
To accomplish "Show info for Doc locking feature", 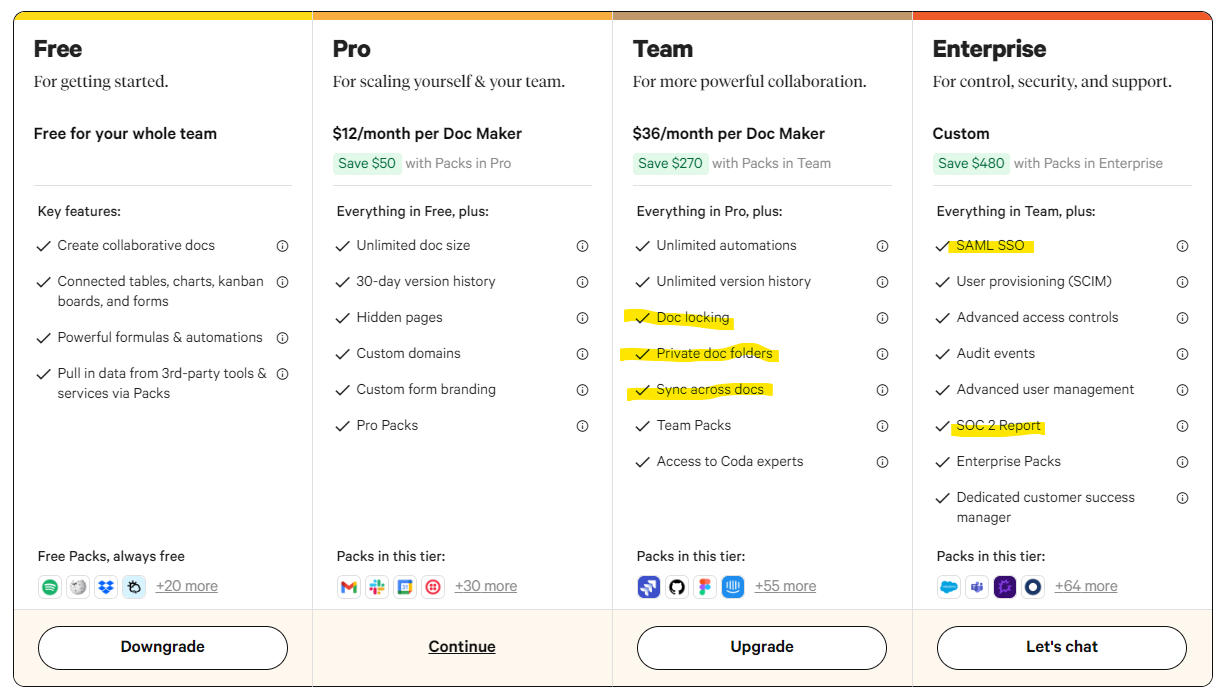I will (882, 318).
